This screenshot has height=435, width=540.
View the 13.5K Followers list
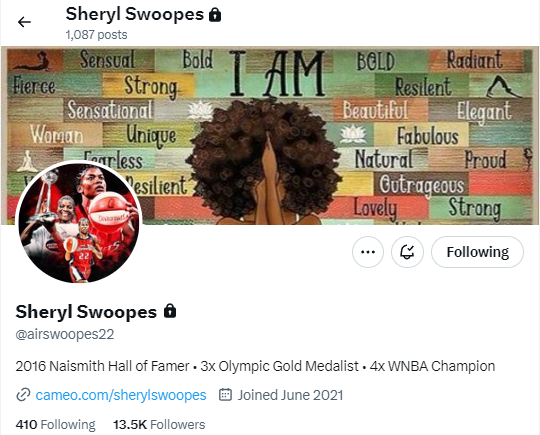[159, 425]
